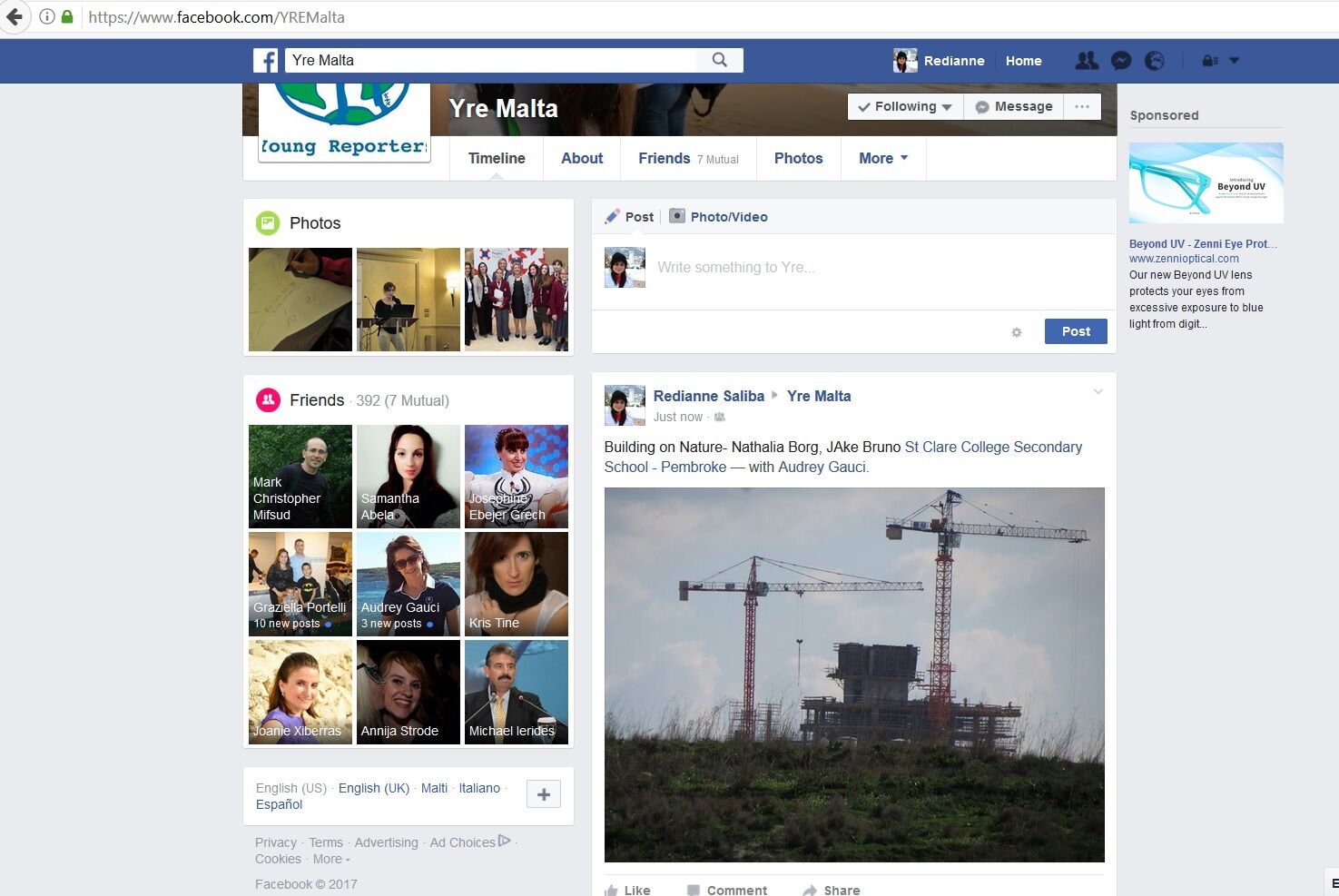The height and width of the screenshot is (896, 1339).
Task: Expand the More profile tab dropdown
Action: pyautogui.click(x=882, y=158)
